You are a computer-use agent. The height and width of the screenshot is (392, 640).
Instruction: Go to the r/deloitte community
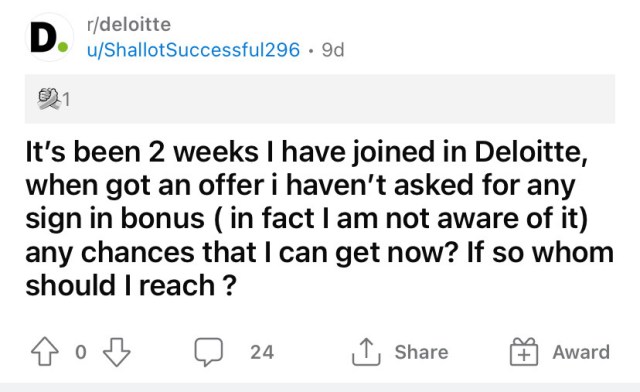[129, 24]
